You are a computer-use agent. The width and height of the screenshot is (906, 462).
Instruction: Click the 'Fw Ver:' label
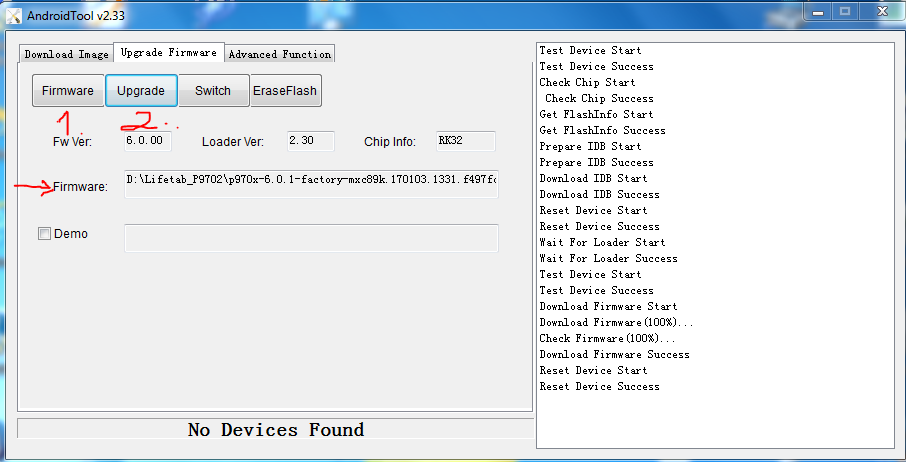72,141
